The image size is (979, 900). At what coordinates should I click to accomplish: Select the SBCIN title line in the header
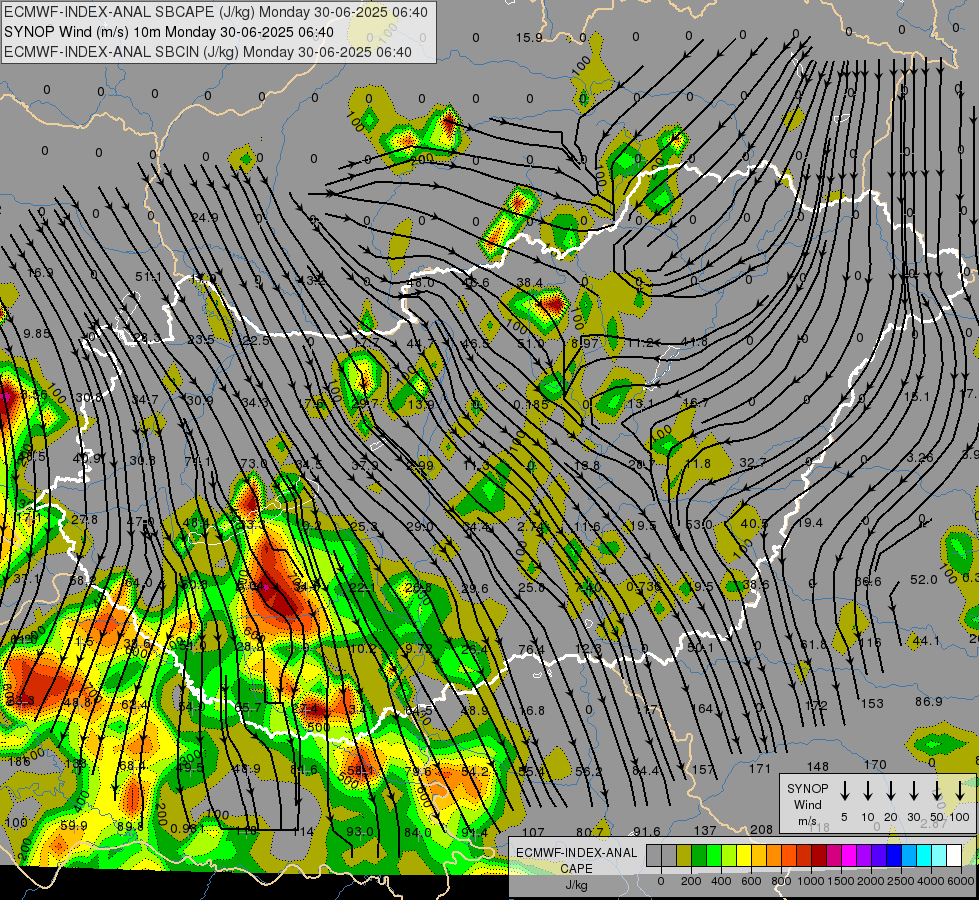208,52
